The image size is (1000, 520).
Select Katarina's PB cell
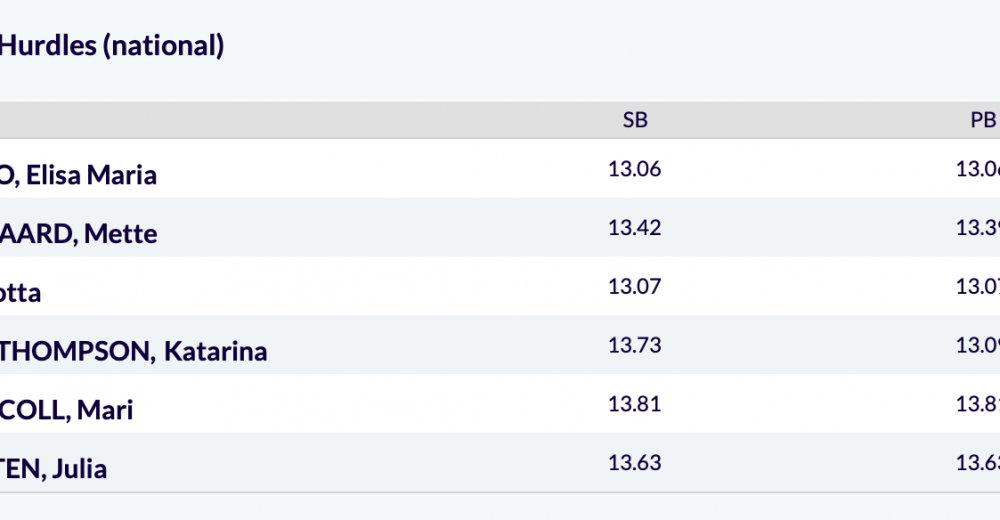tap(979, 345)
